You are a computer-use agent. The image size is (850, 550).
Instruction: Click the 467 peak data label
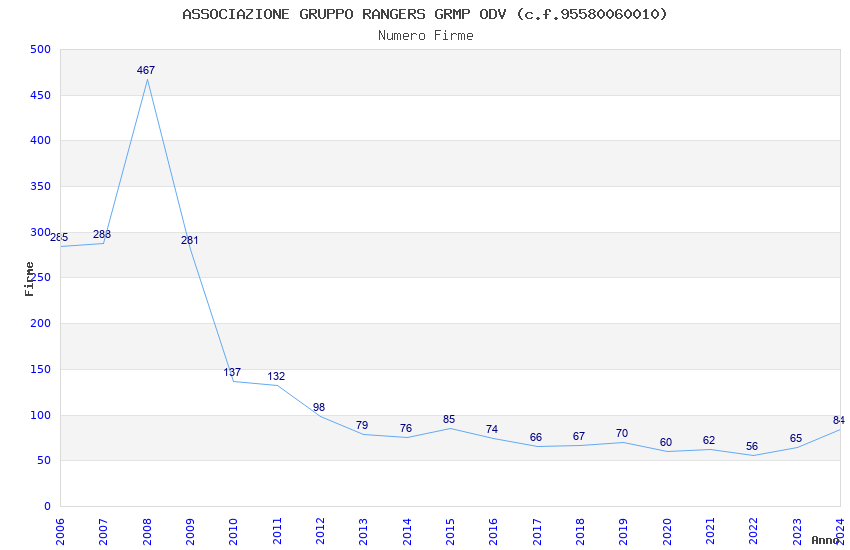pos(146,70)
